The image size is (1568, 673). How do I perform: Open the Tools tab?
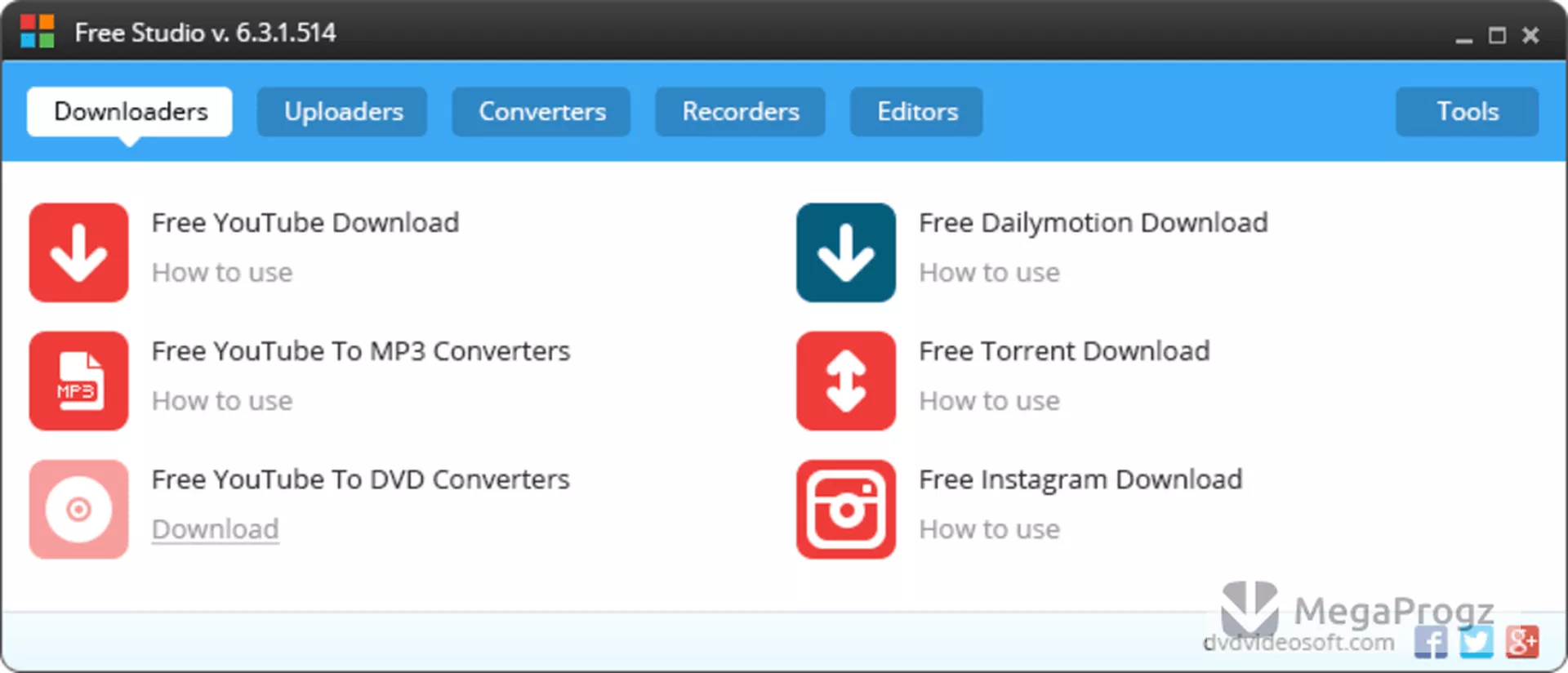[x=1468, y=112]
